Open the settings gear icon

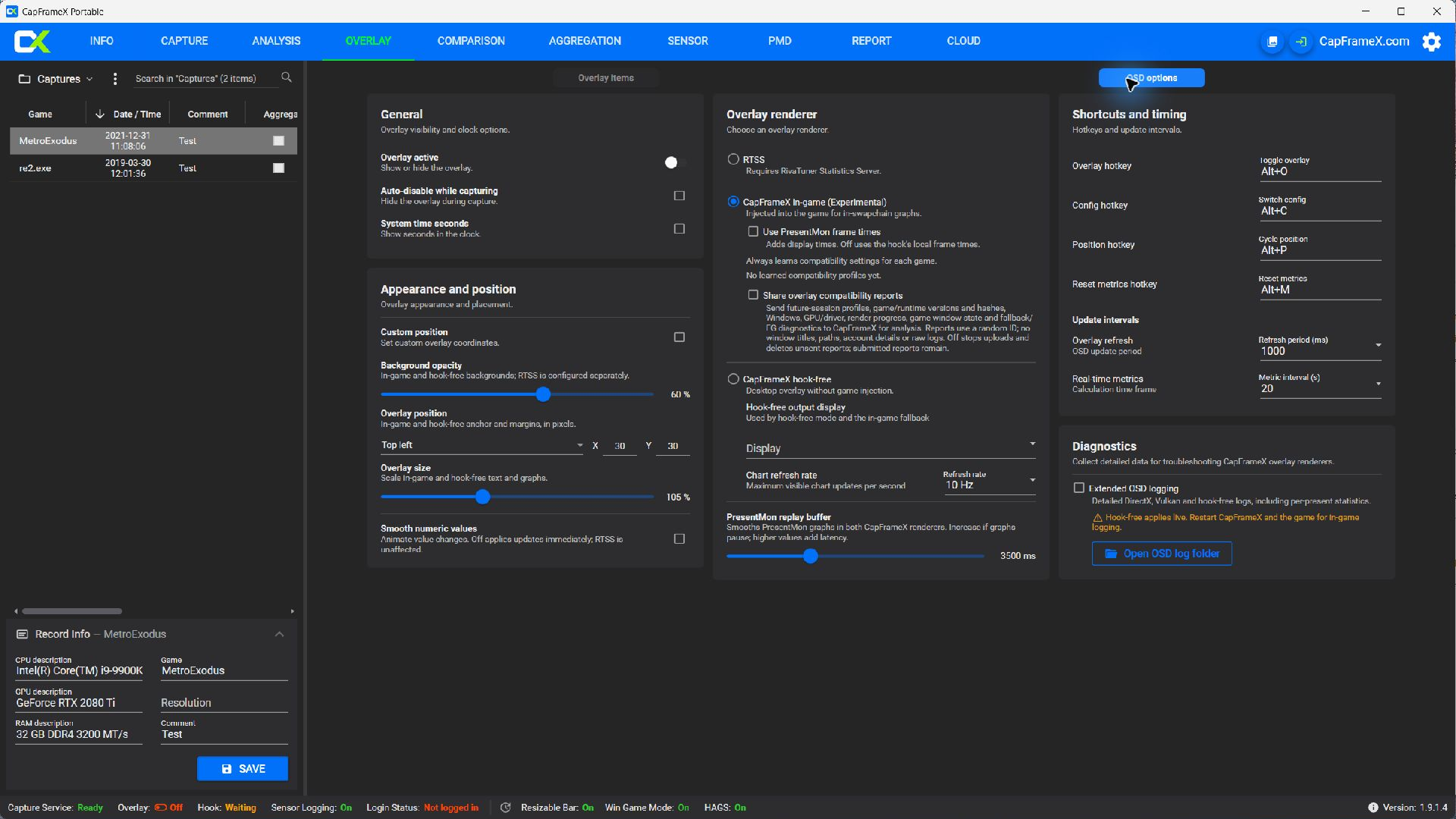[x=1432, y=41]
